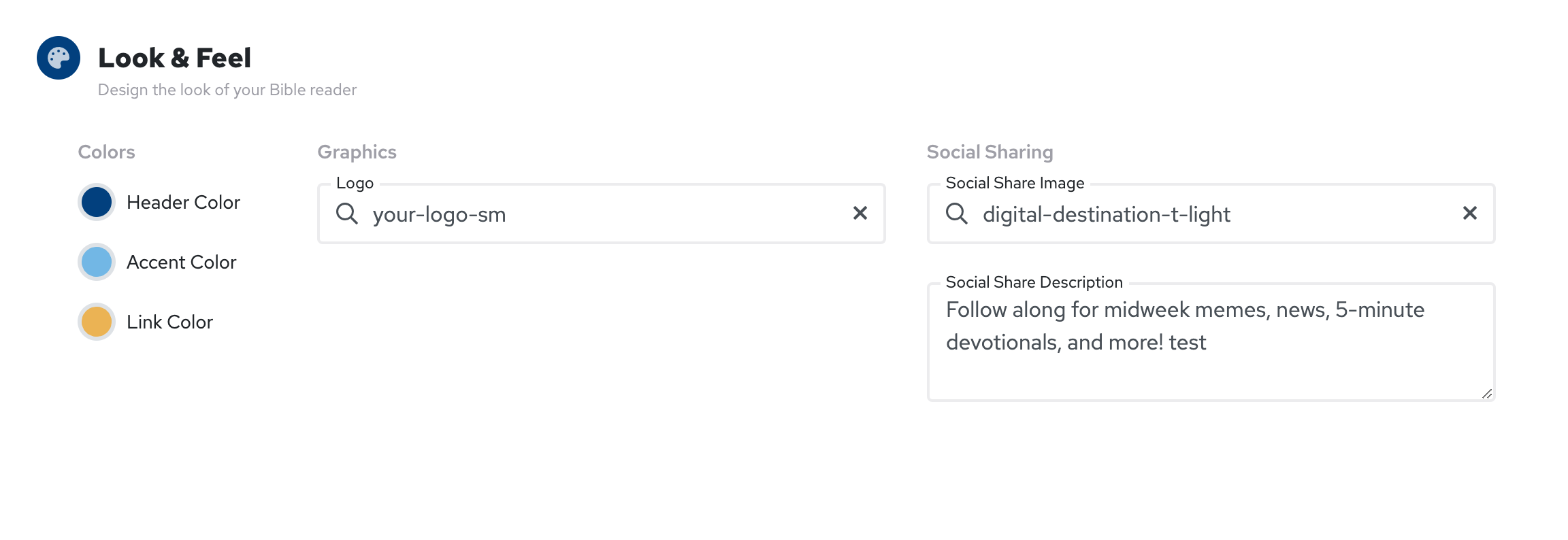Viewport: 1568px width, 540px height.
Task: Click the Social Share Description field label
Action: pos(1034,282)
